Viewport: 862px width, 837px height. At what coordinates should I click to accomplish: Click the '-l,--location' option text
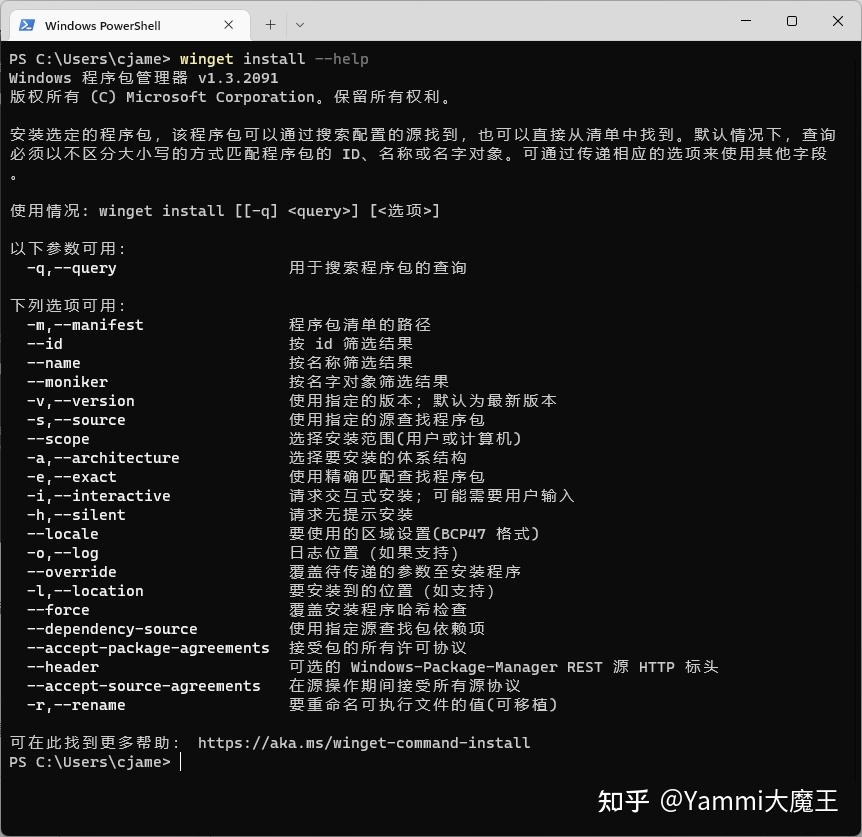click(85, 591)
